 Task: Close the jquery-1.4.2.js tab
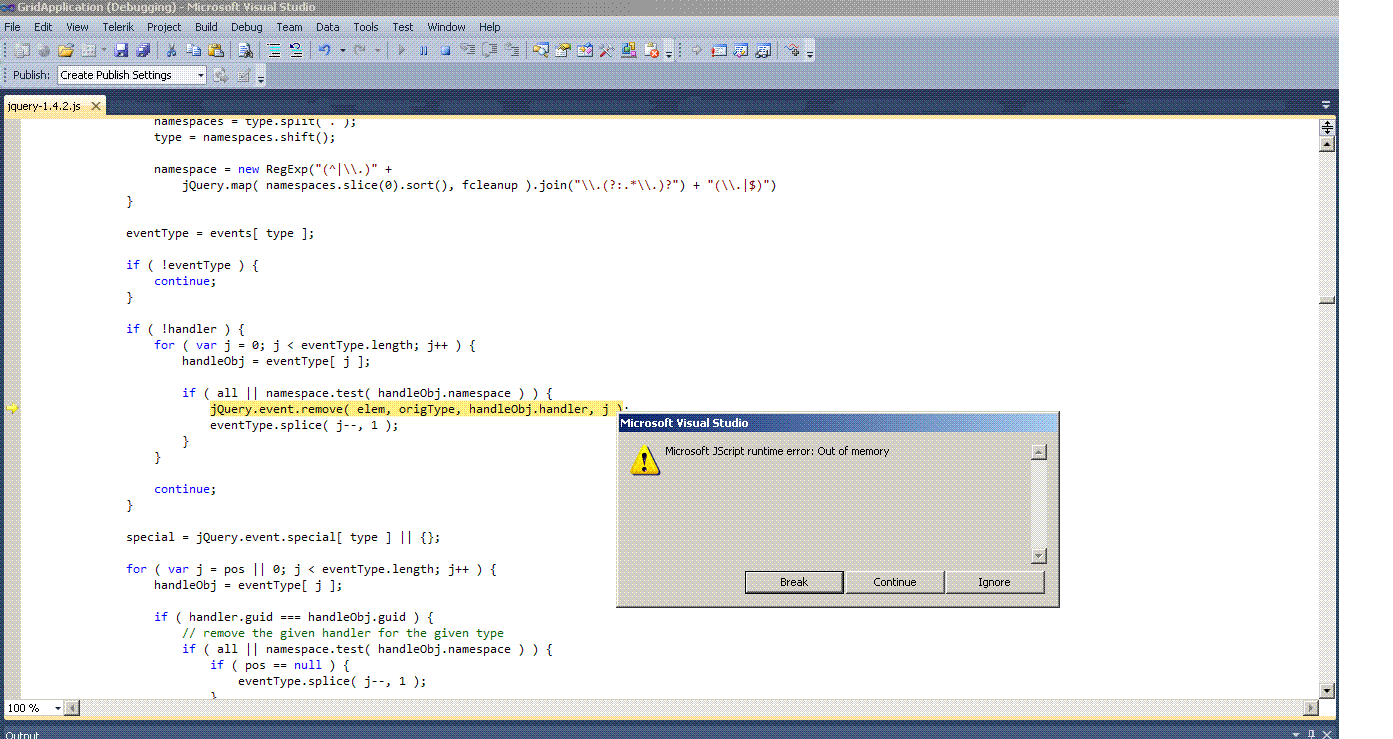[96, 105]
